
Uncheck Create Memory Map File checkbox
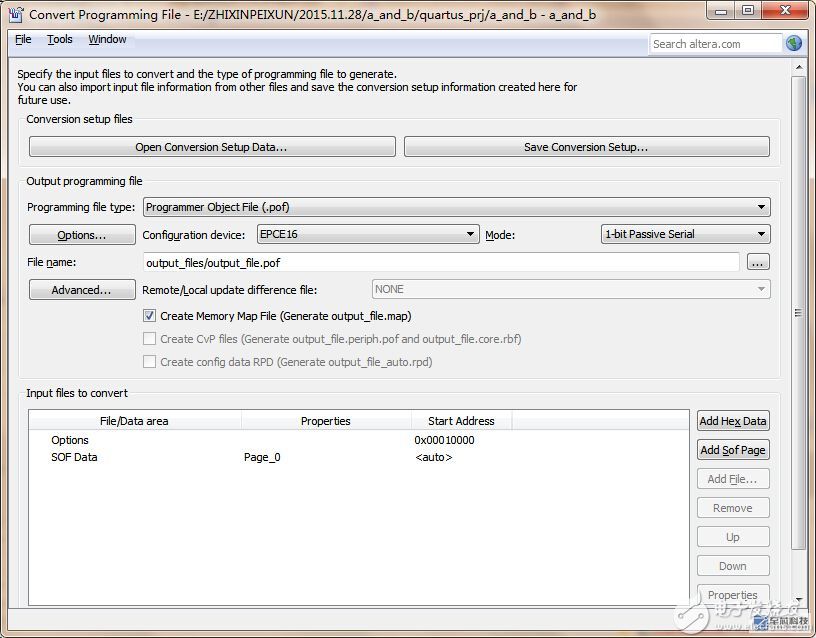(150, 316)
